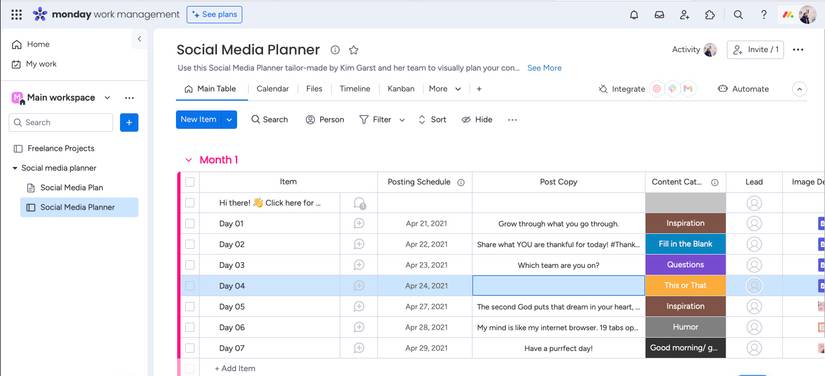Assign lead person for Day 05

tap(754, 307)
